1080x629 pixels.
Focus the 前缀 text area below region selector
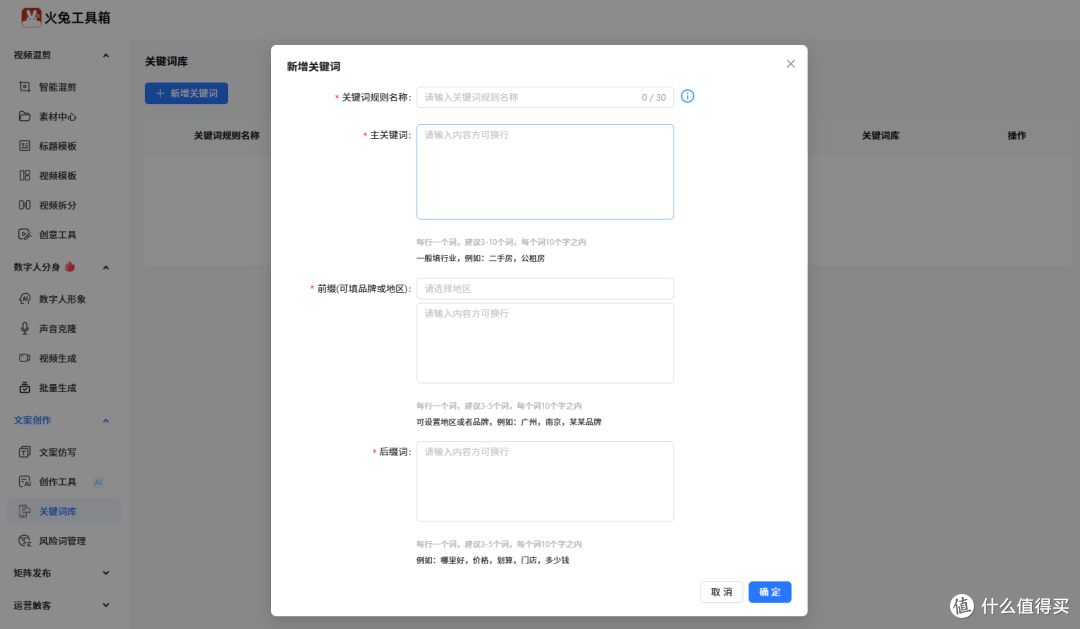(545, 343)
